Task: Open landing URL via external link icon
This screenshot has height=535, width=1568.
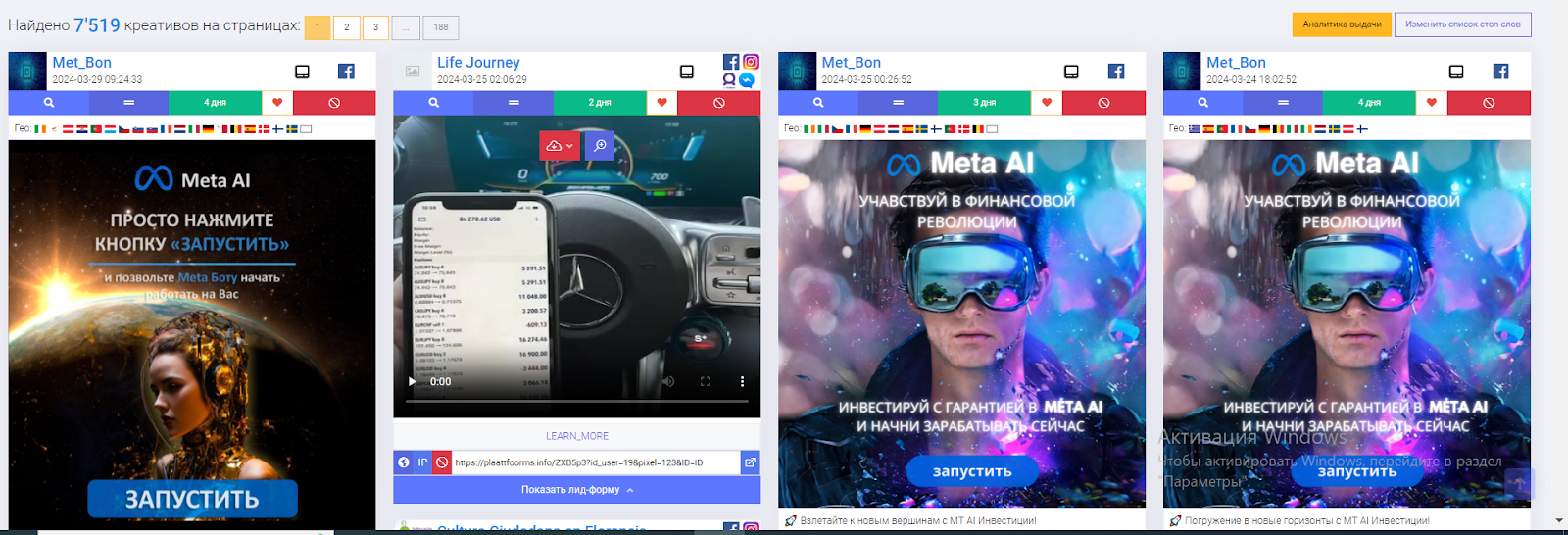Action: click(x=750, y=462)
